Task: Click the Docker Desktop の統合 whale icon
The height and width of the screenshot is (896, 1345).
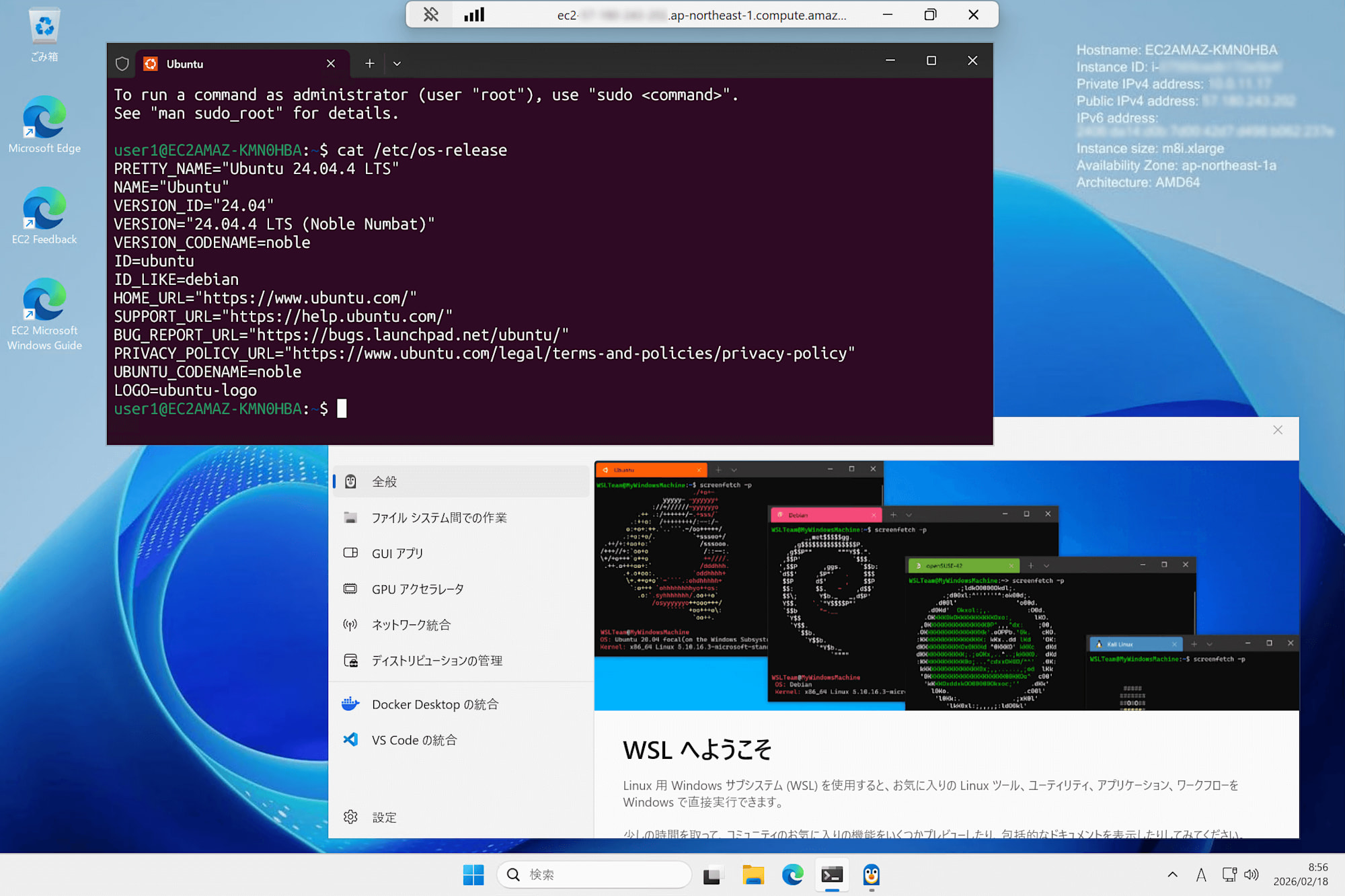Action: (351, 704)
